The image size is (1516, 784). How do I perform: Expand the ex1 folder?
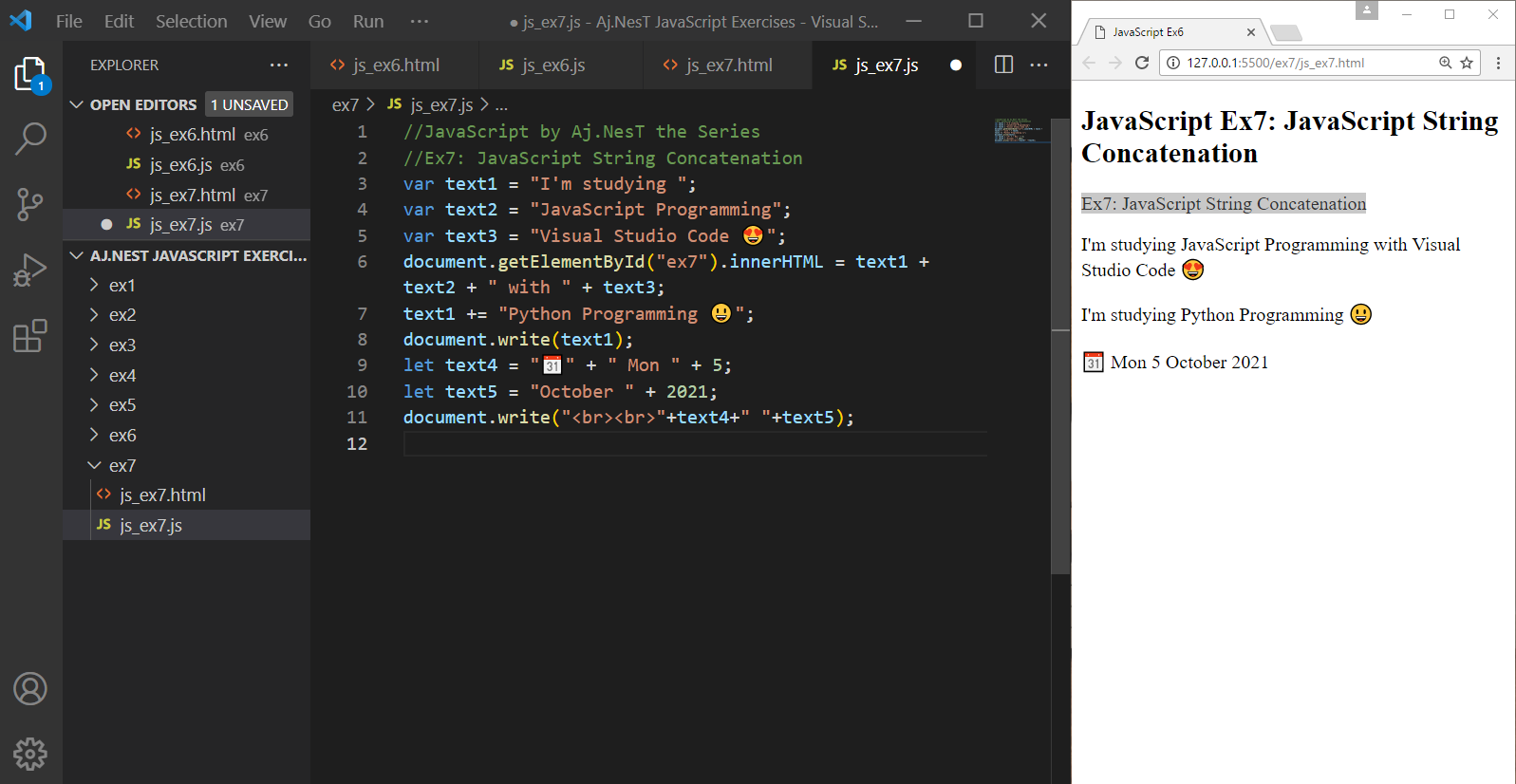point(122,285)
